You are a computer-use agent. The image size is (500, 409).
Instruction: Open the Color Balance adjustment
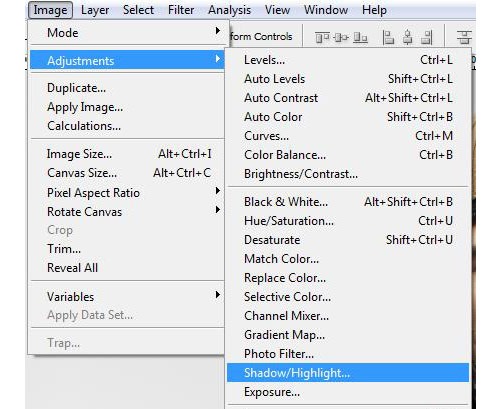(x=348, y=155)
